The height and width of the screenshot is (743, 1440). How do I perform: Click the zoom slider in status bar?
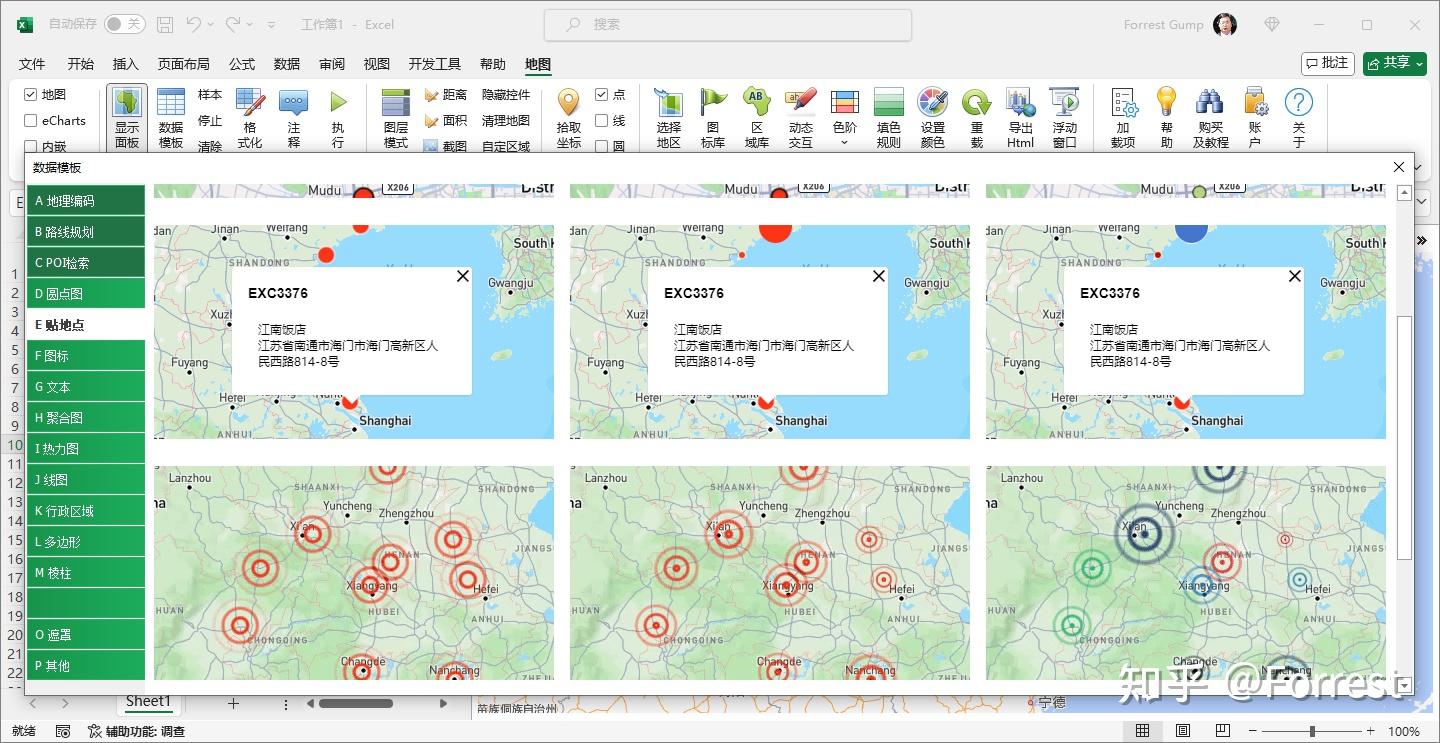click(x=1312, y=731)
